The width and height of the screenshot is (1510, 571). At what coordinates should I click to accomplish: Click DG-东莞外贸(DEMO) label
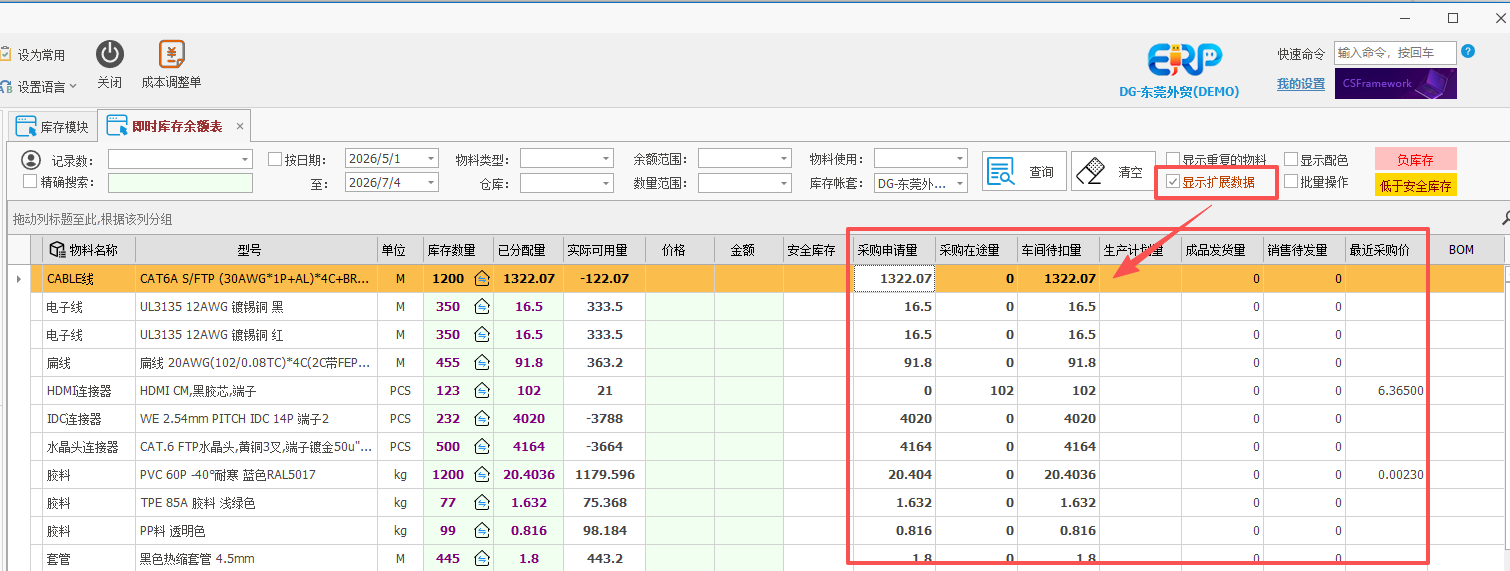(x=1179, y=92)
